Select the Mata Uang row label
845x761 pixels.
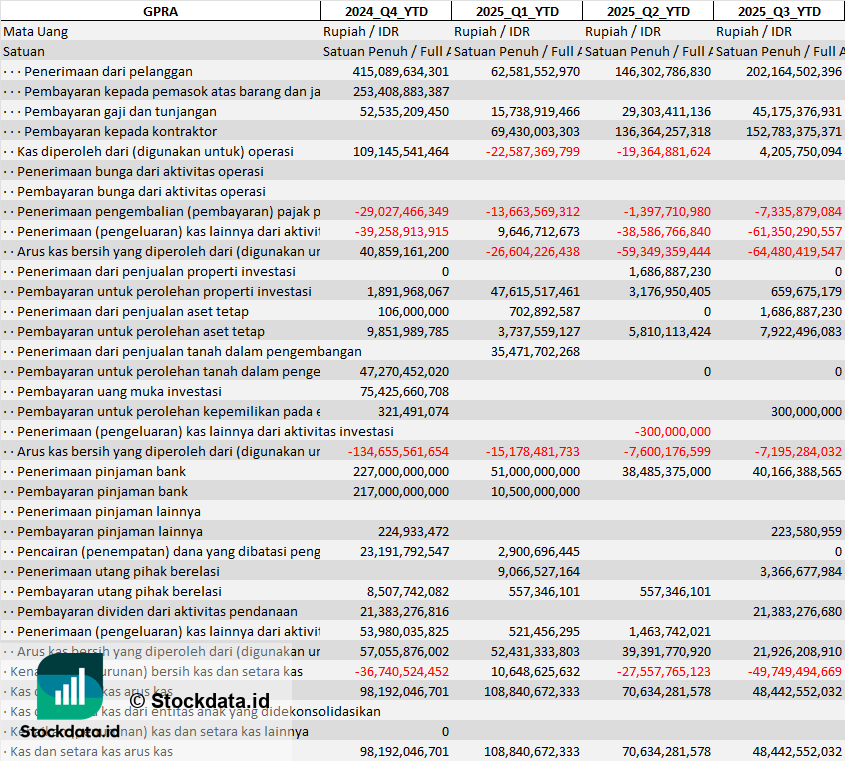[x=36, y=31]
